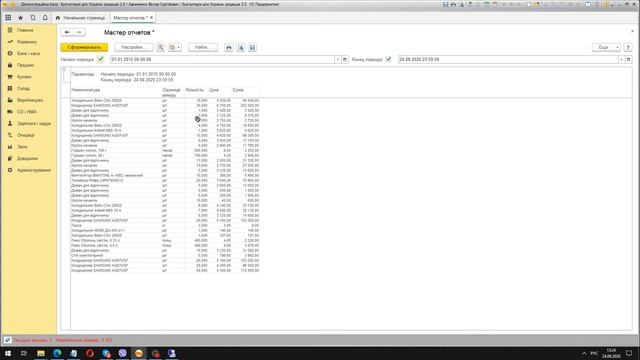The height and width of the screenshot is (360, 640).
Task: Click the Номенклатура column header
Action: click(x=86, y=90)
